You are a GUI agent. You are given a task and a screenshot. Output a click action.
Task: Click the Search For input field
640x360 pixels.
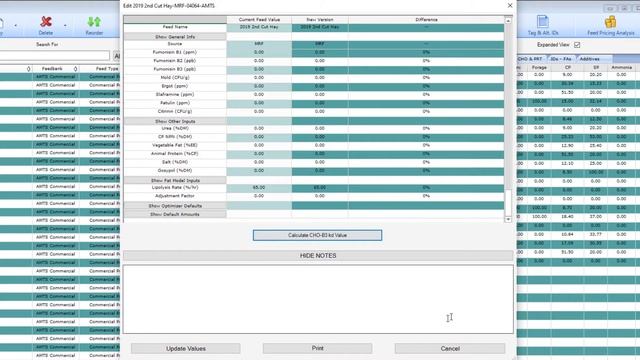(x=54, y=56)
